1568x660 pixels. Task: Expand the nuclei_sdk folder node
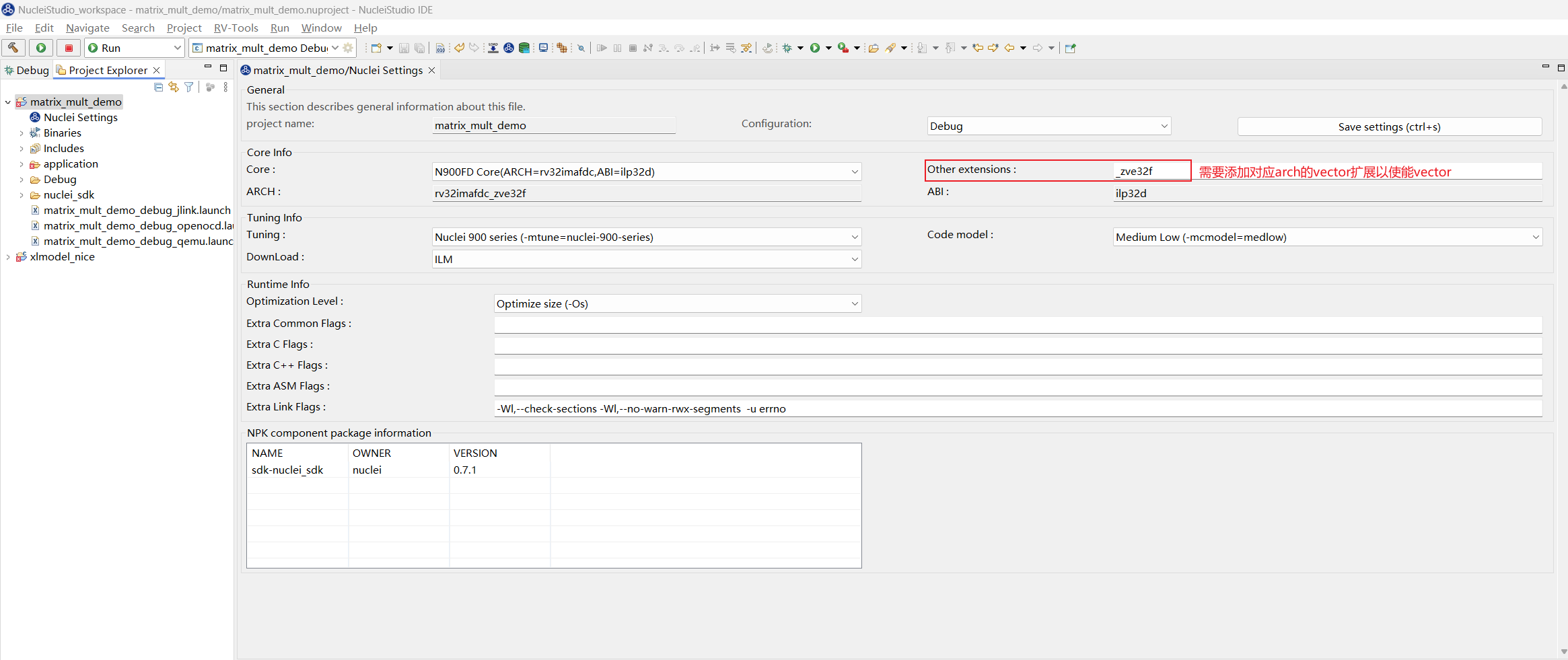[21, 195]
